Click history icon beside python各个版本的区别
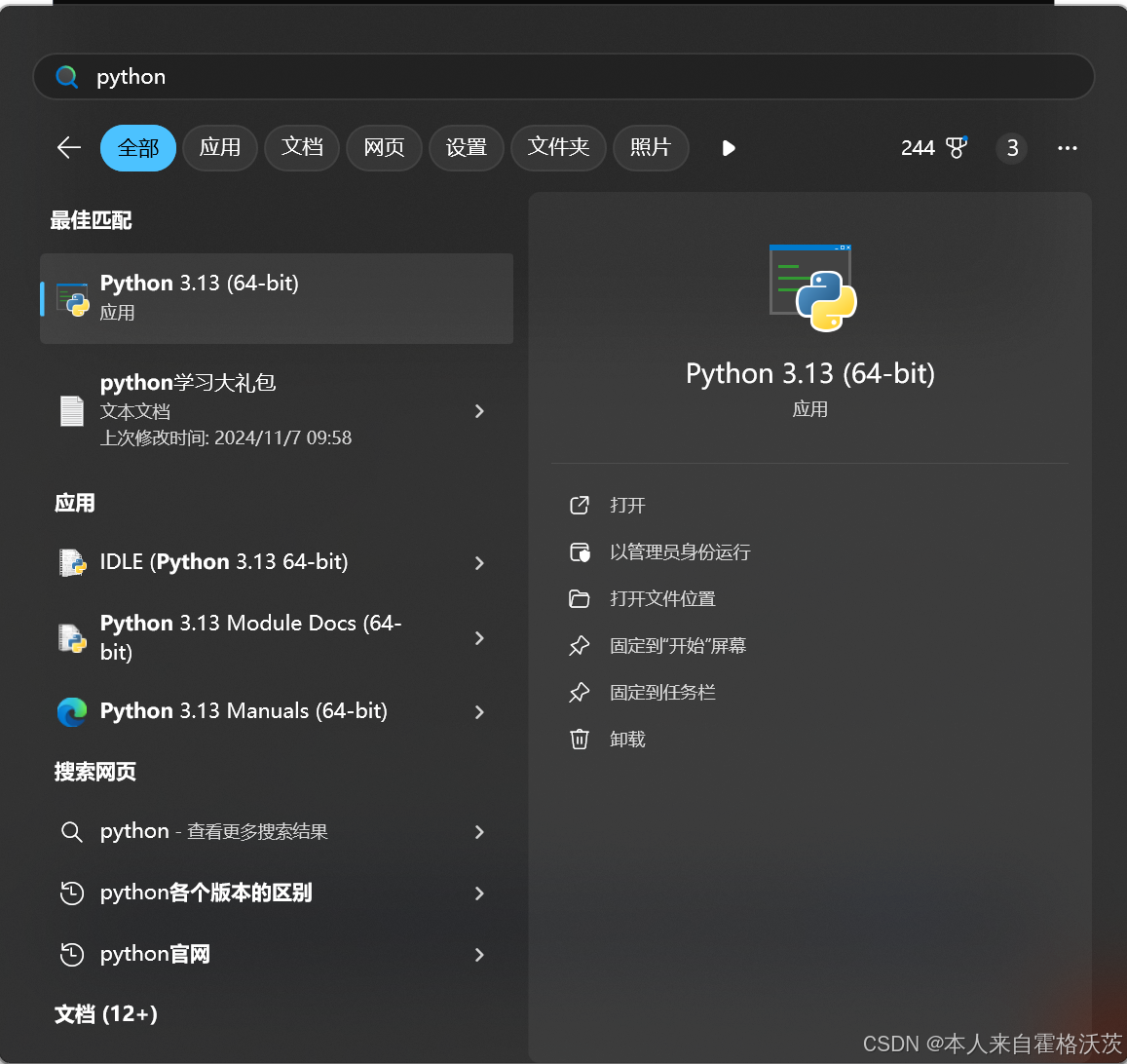 pyautogui.click(x=72, y=893)
